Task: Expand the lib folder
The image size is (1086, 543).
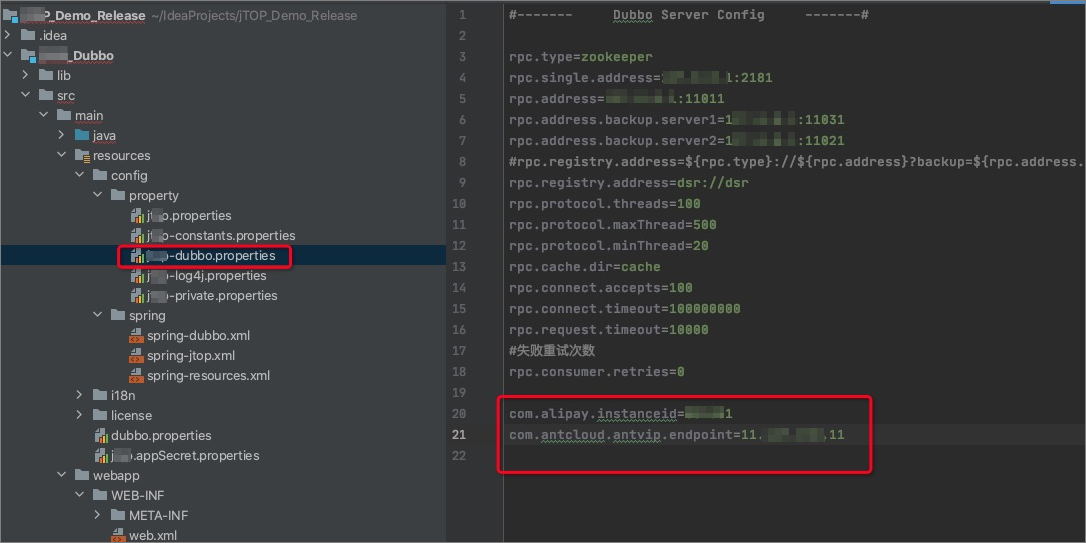Action: pyautogui.click(x=25, y=75)
